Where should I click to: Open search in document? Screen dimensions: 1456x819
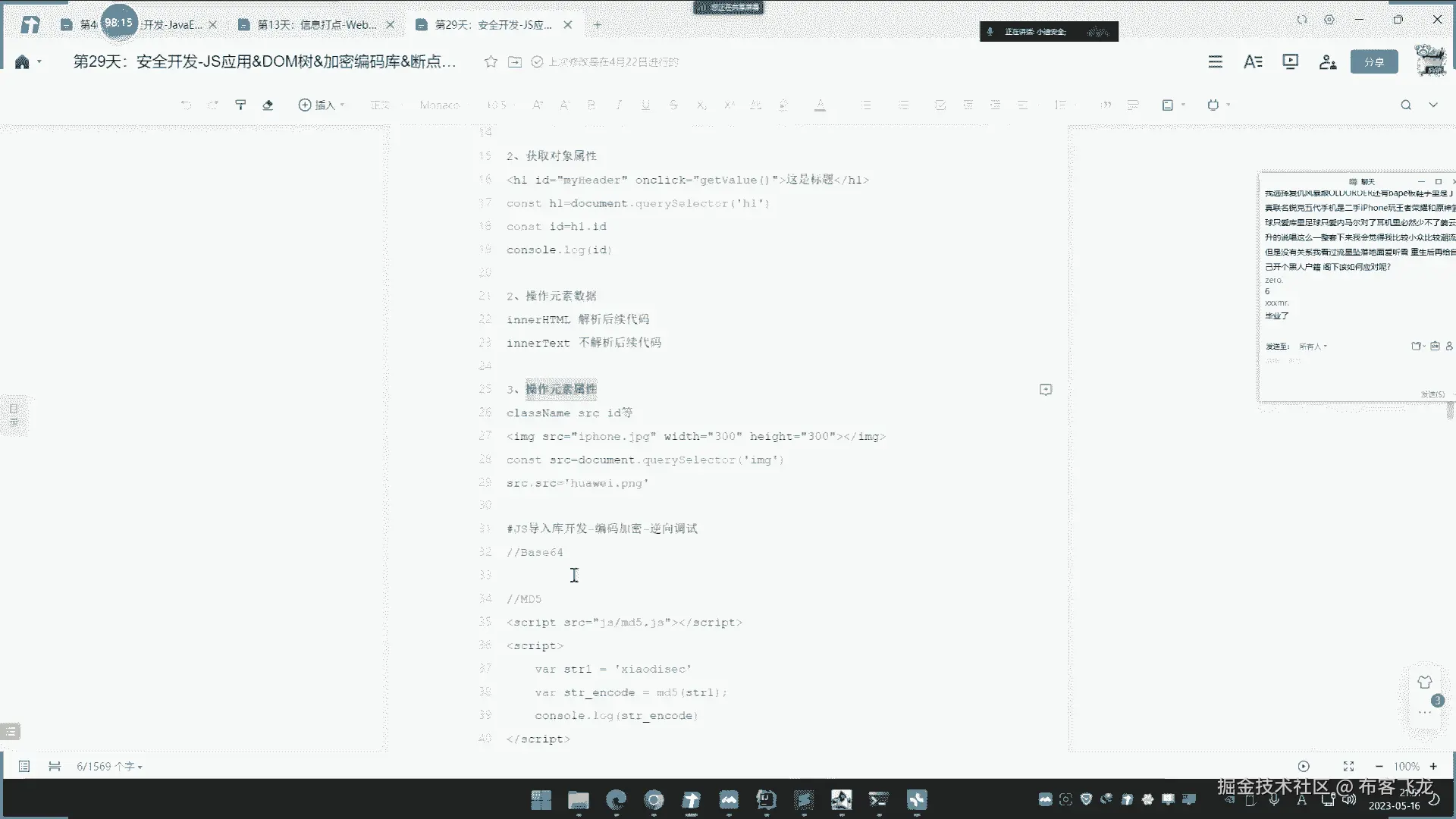(x=1405, y=105)
